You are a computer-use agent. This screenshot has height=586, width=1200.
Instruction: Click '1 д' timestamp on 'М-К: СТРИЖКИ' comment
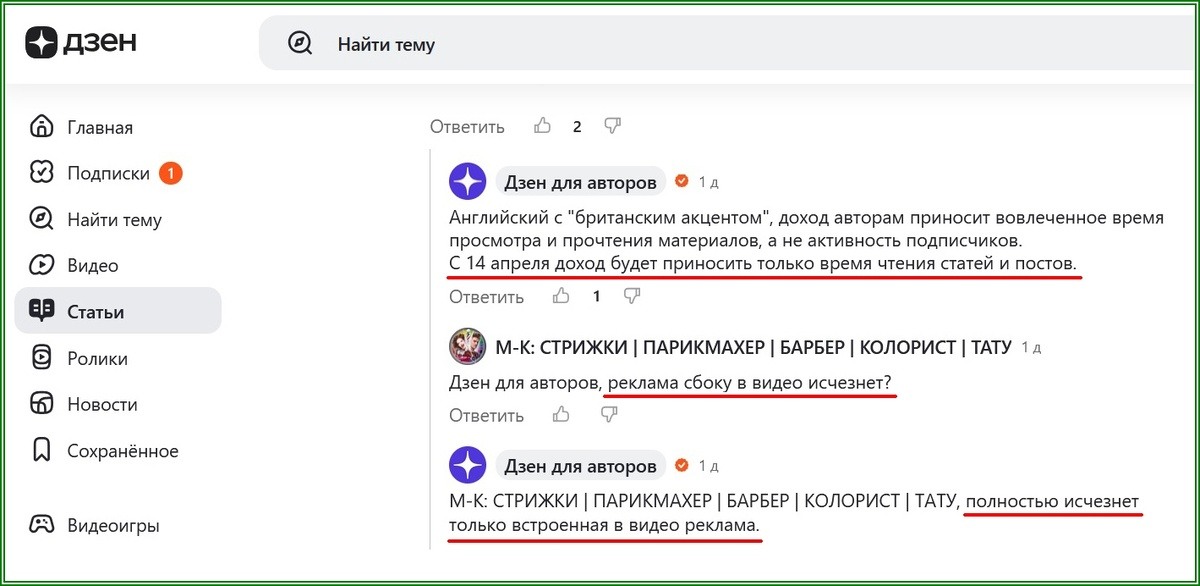click(x=1031, y=348)
